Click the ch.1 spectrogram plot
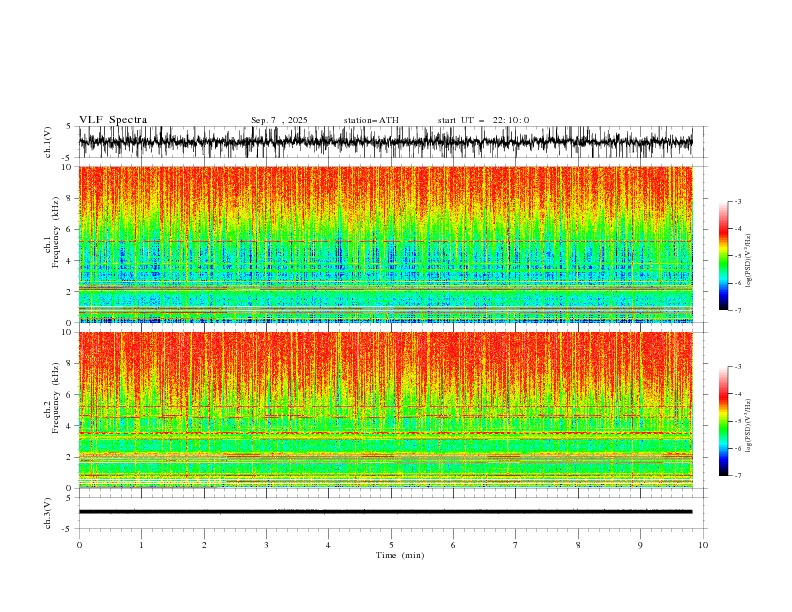 click(x=386, y=244)
